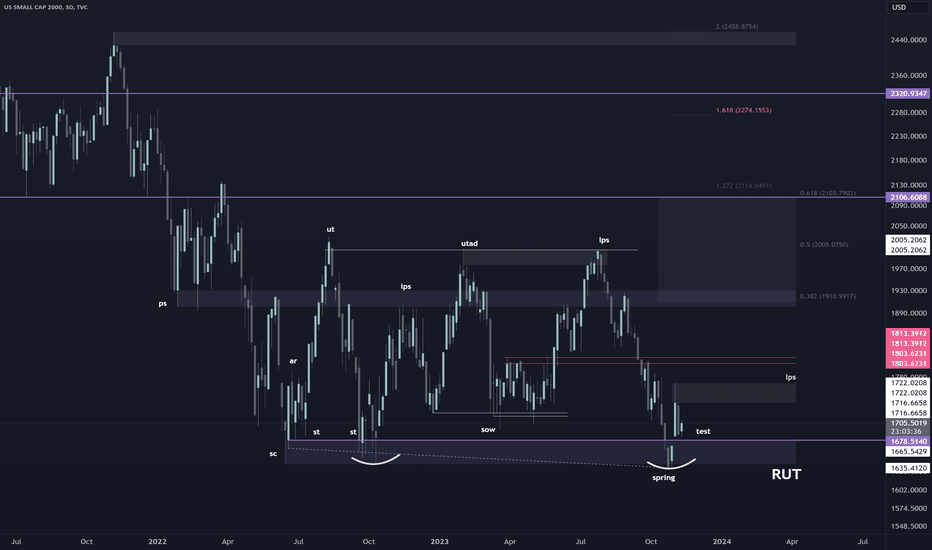The image size is (932, 550).
Task: Select the 'ut' annotation above the peak
Action: [330, 230]
